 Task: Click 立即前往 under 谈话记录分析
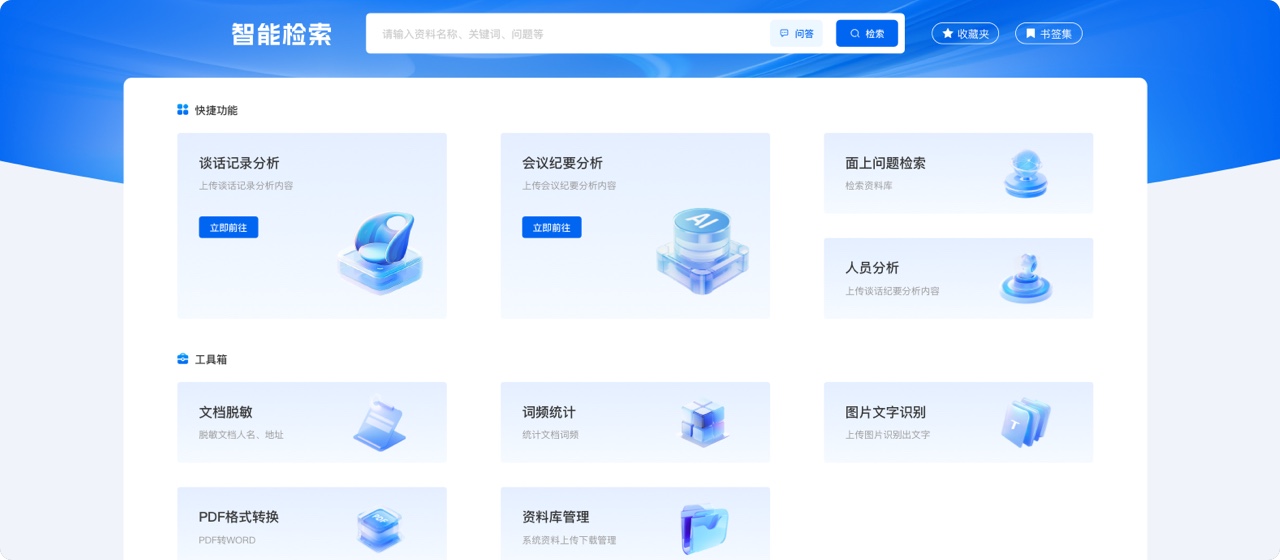click(x=228, y=228)
